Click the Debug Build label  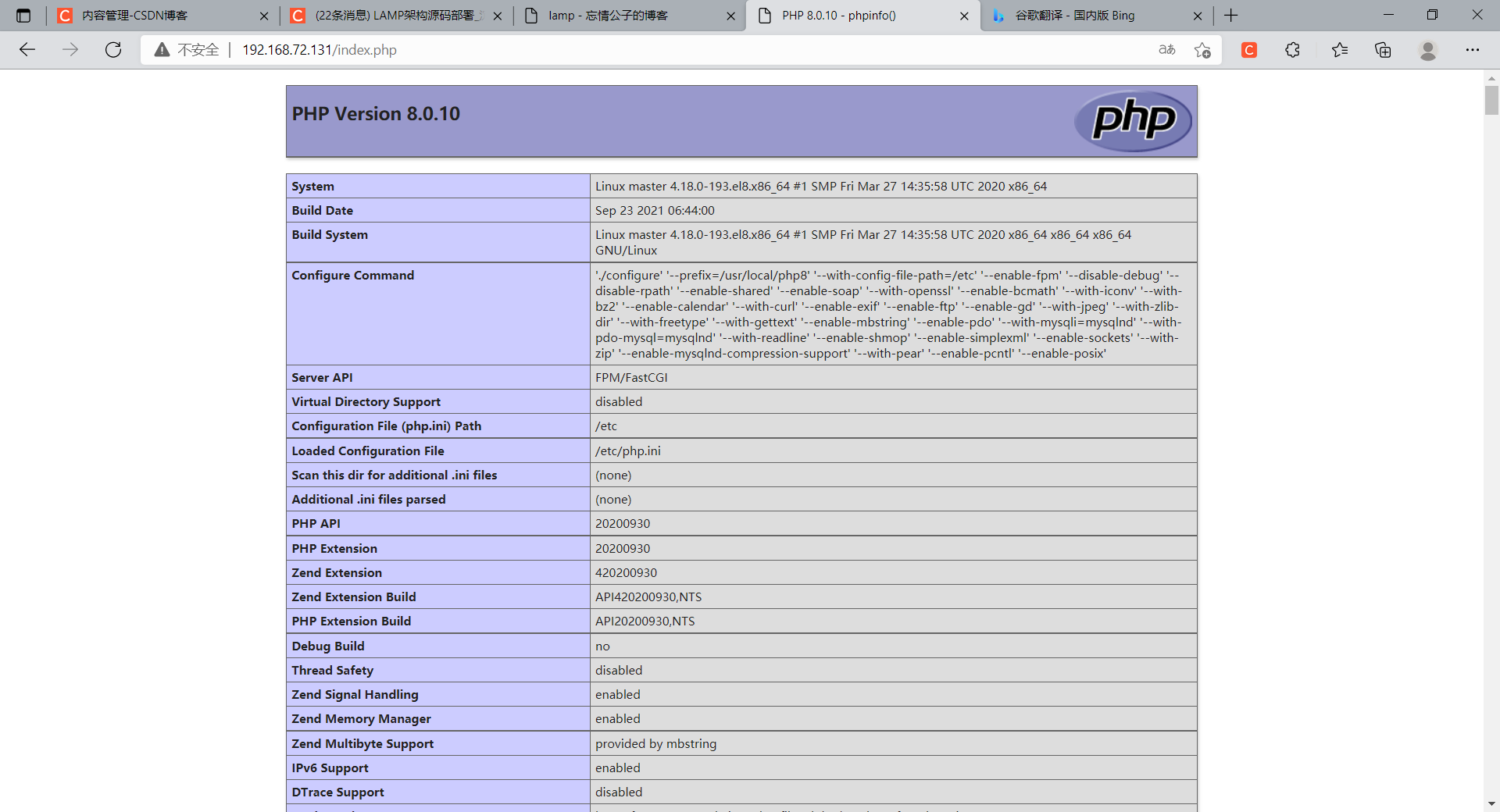(x=328, y=646)
